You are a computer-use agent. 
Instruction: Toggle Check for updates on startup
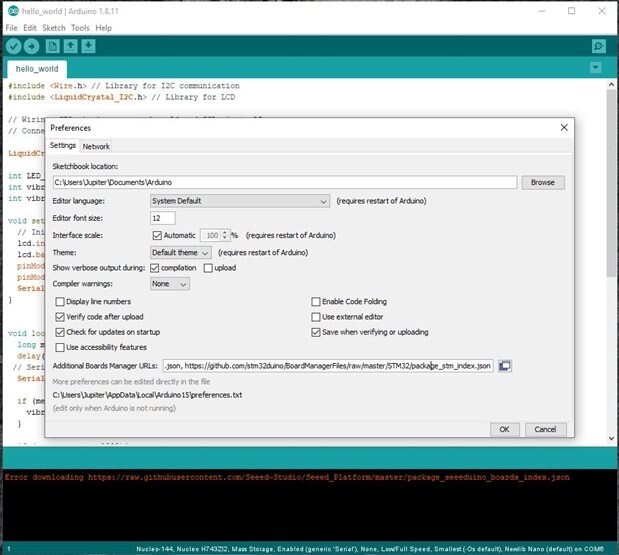(60, 332)
